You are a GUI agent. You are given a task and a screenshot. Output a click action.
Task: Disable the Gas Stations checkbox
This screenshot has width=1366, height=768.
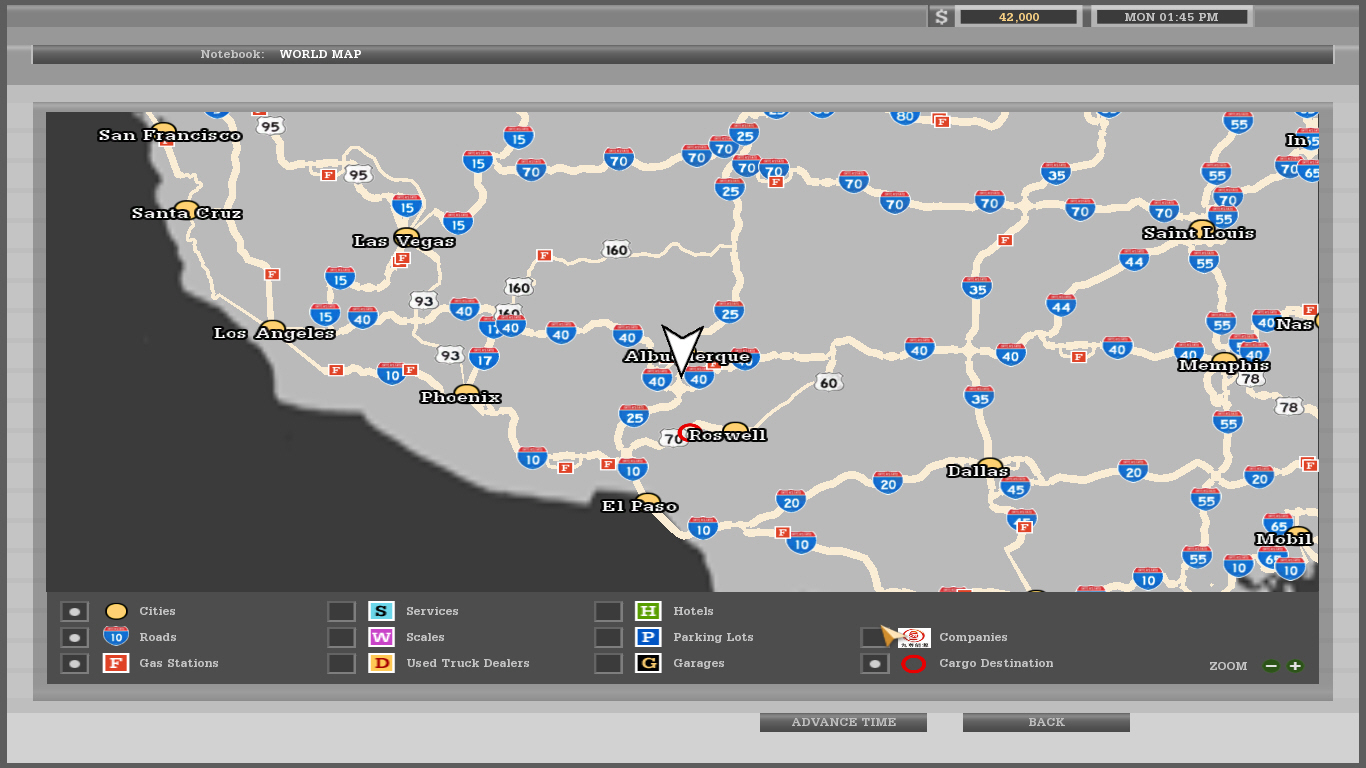(74, 663)
